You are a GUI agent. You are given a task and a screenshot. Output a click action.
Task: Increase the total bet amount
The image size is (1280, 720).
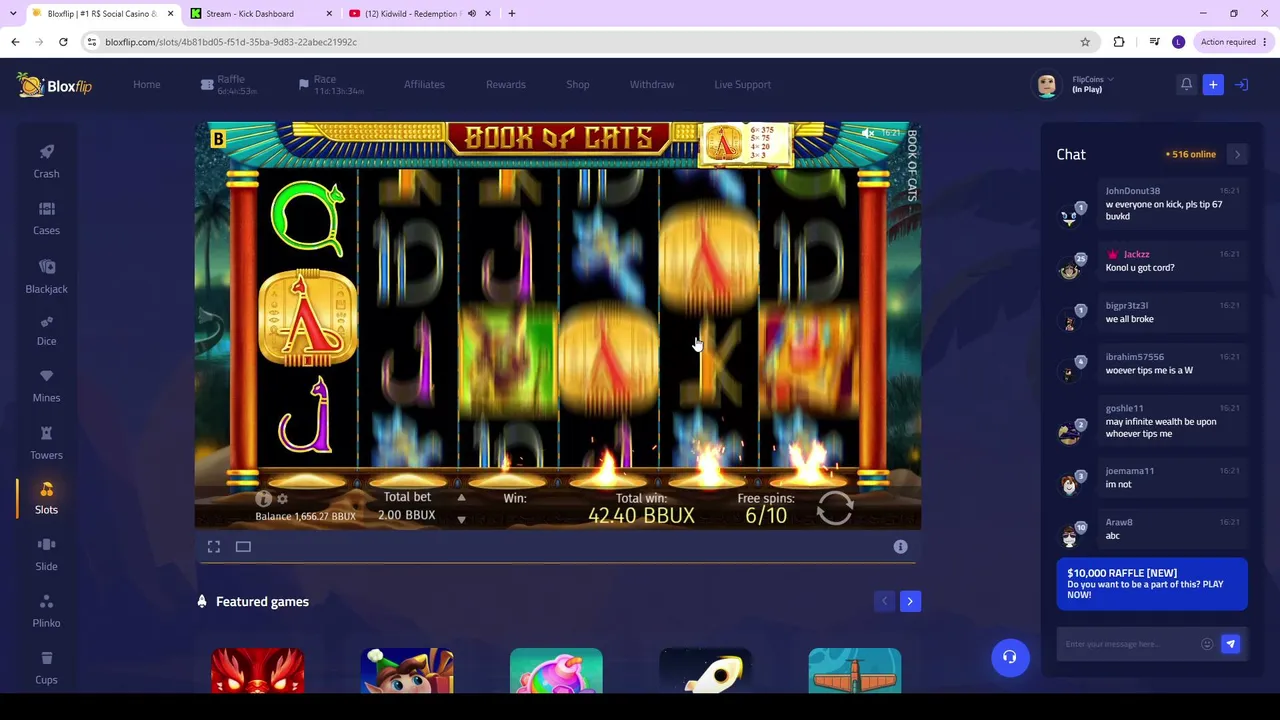click(x=461, y=498)
